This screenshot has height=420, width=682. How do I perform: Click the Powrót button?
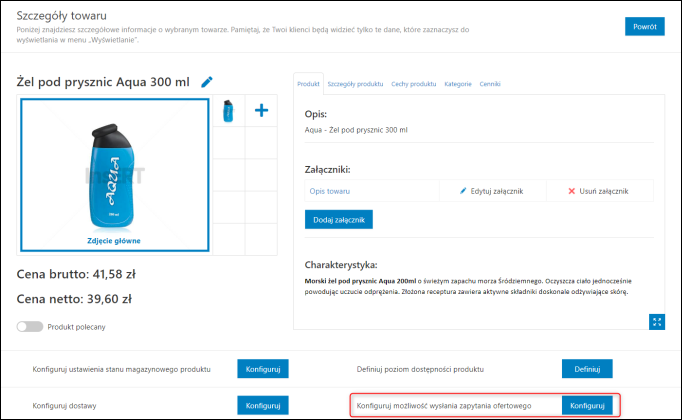pos(645,27)
